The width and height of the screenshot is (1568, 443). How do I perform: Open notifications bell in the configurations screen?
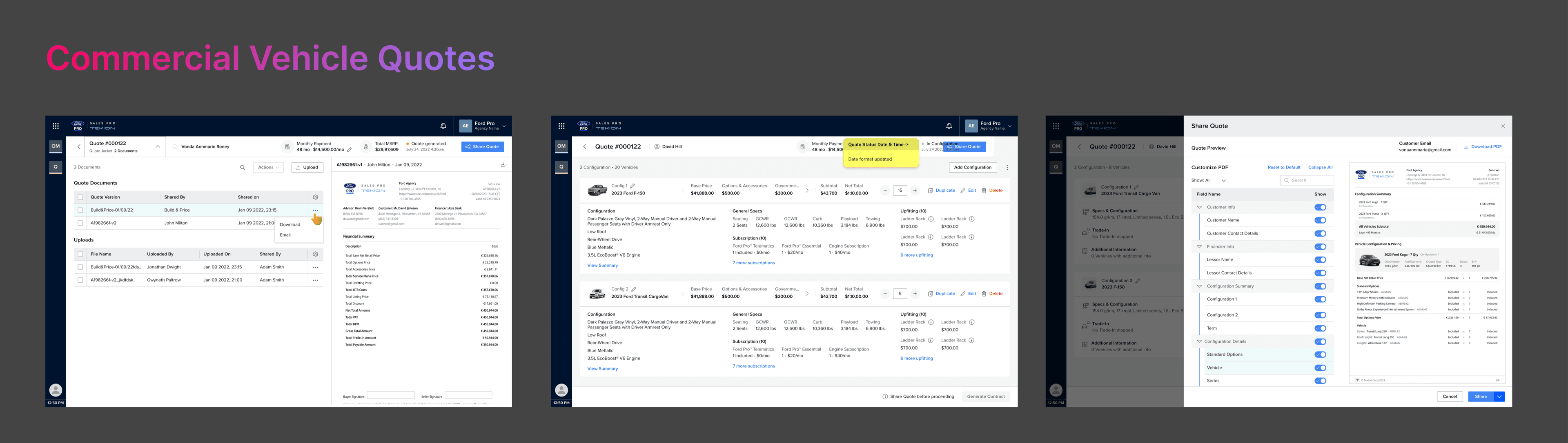point(949,126)
